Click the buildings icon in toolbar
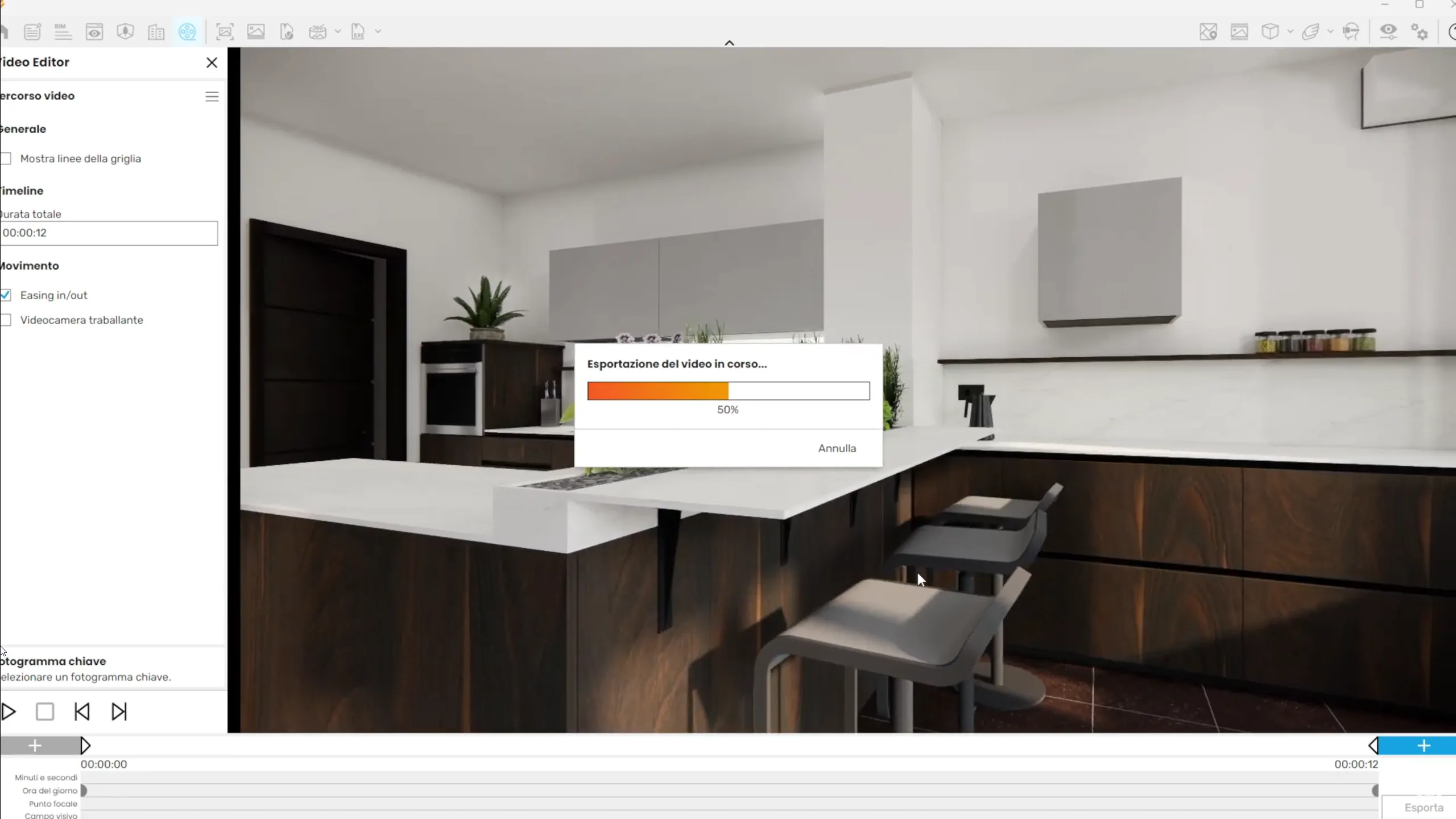The image size is (1456, 819). pyautogui.click(x=156, y=32)
